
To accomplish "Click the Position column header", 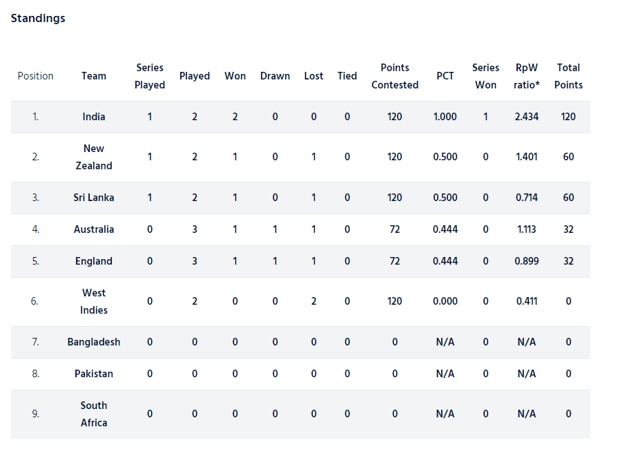I will click(x=36, y=76).
